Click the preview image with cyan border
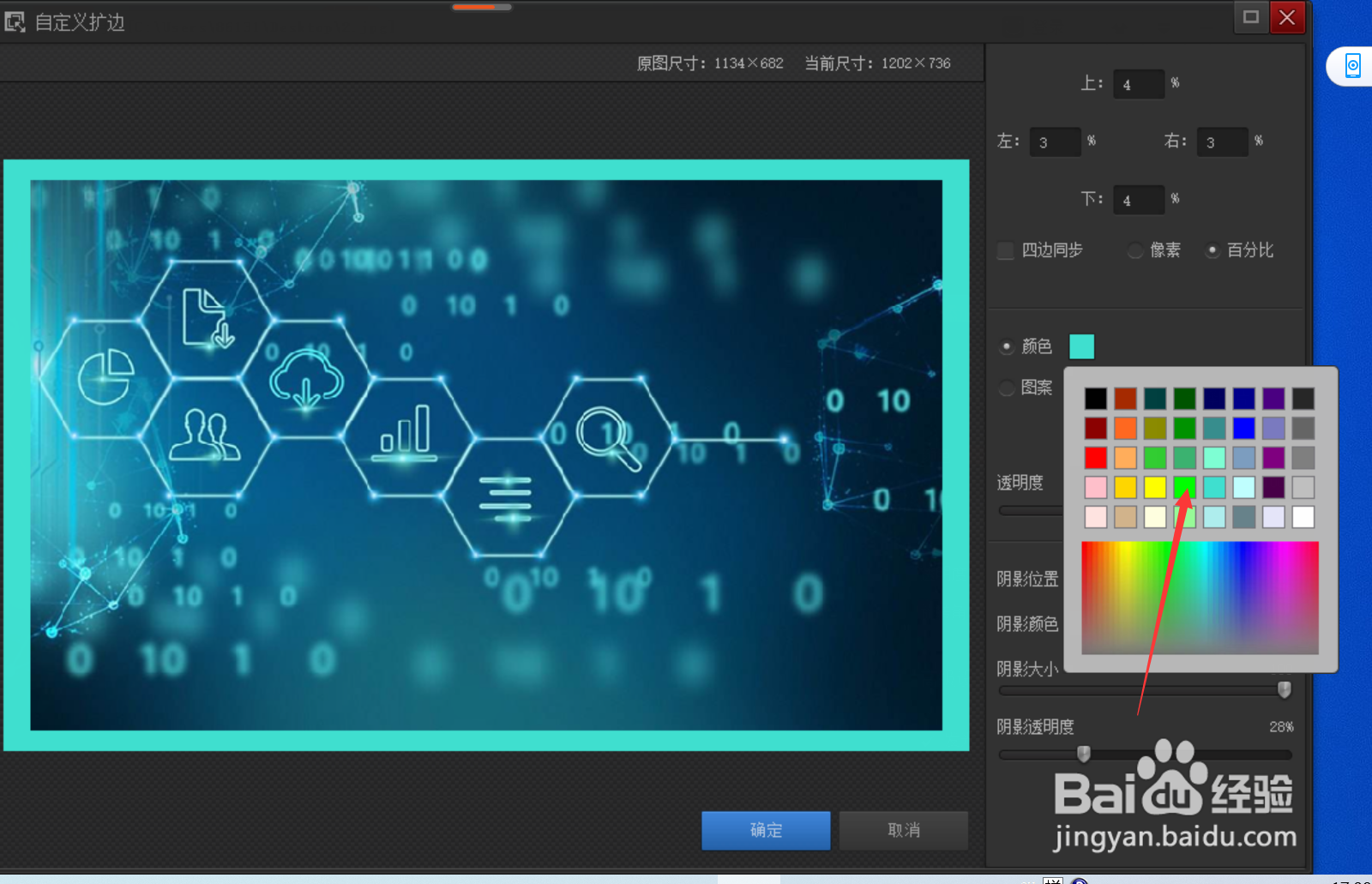Image resolution: width=1372 pixels, height=884 pixels. [x=486, y=455]
